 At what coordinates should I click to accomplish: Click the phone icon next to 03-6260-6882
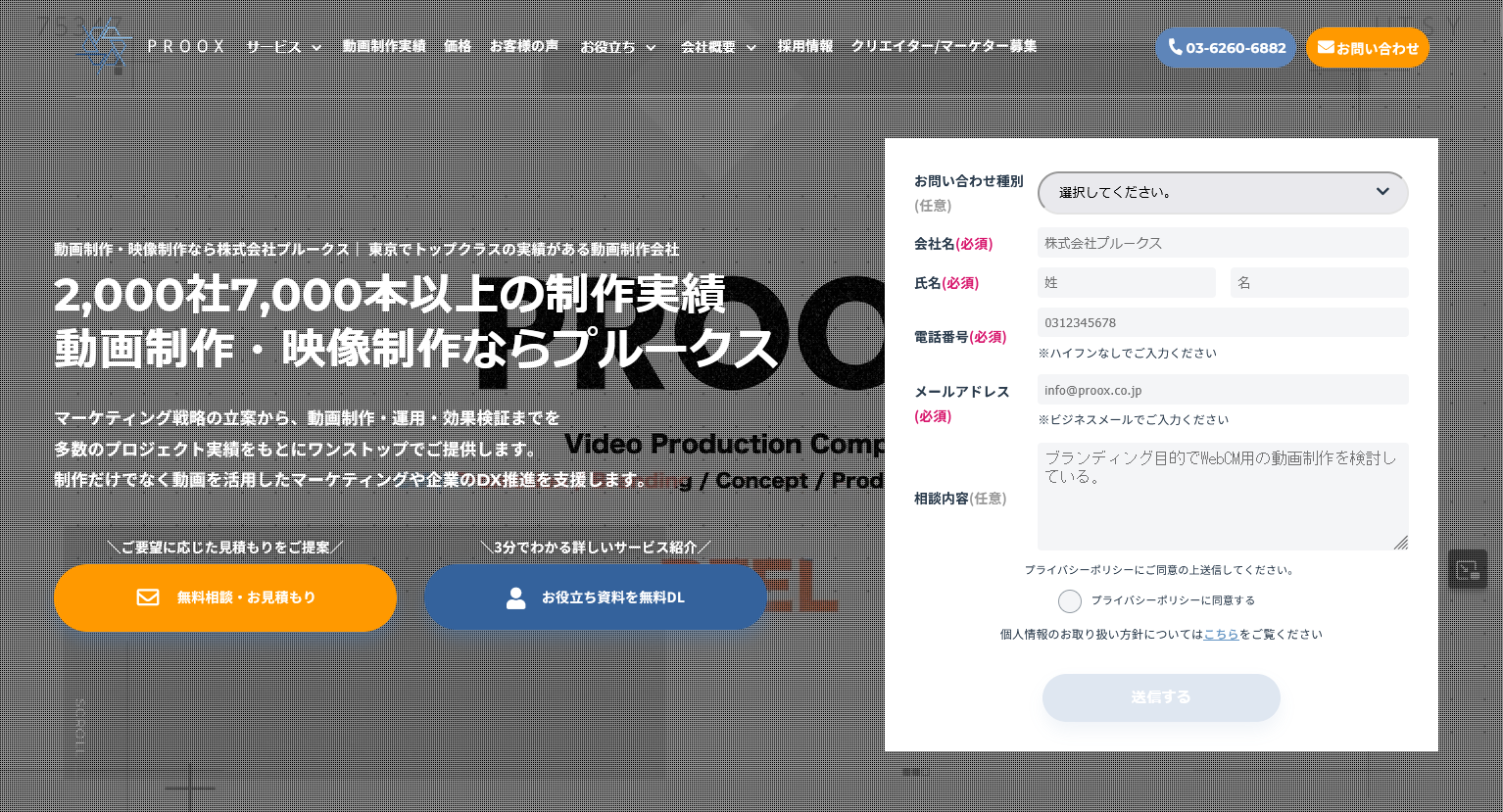[1176, 47]
